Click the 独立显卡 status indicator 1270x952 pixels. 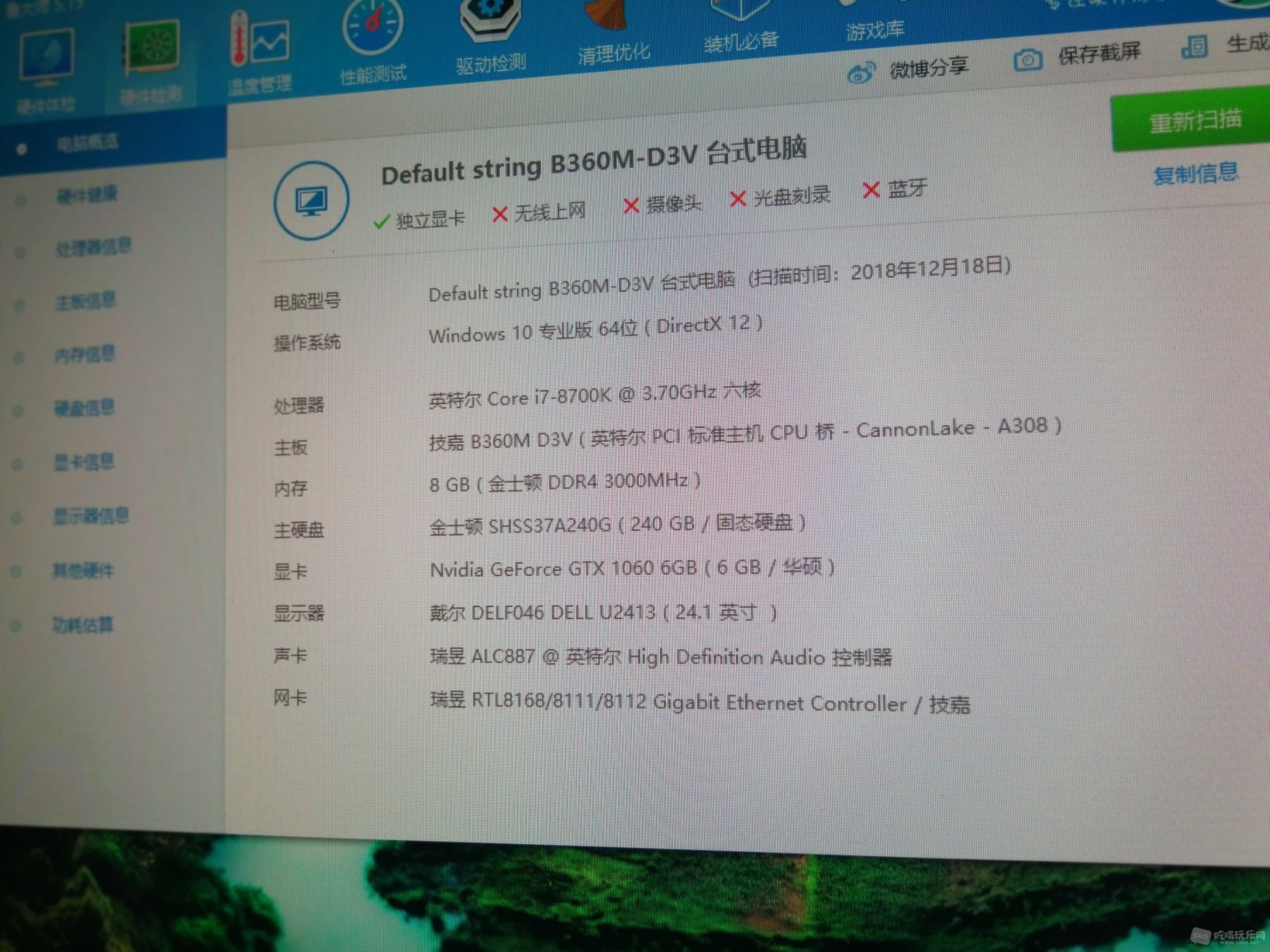(420, 219)
